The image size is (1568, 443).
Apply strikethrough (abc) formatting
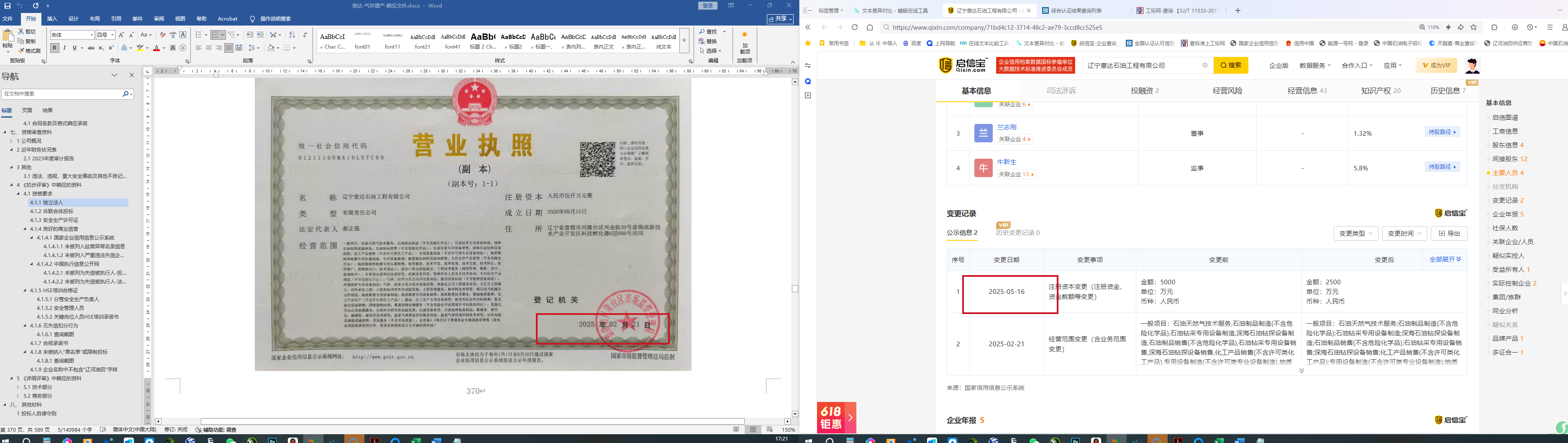click(91, 48)
